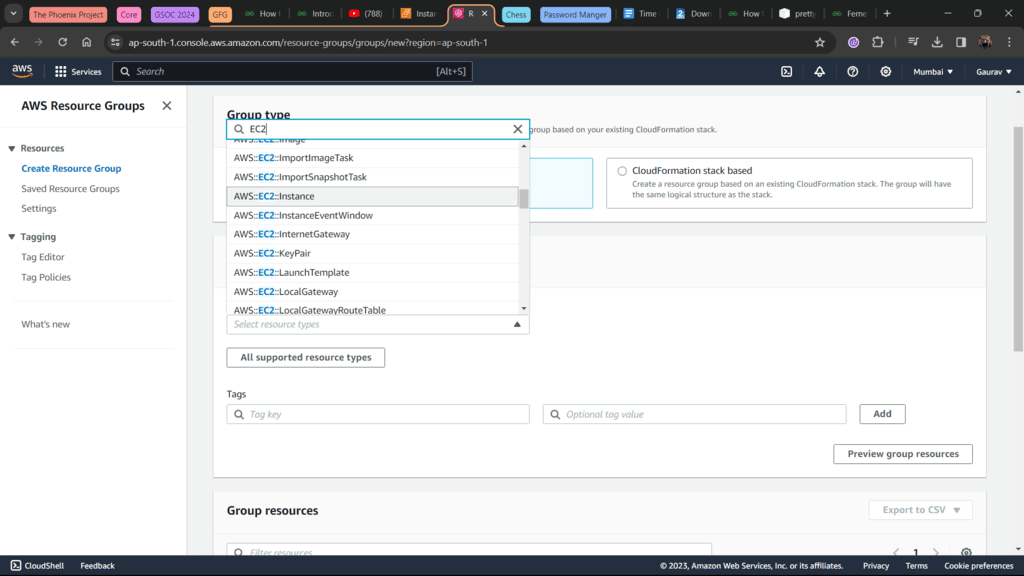The image size is (1024, 576).
Task: Open table preferences gear in Group resources
Action: (966, 552)
